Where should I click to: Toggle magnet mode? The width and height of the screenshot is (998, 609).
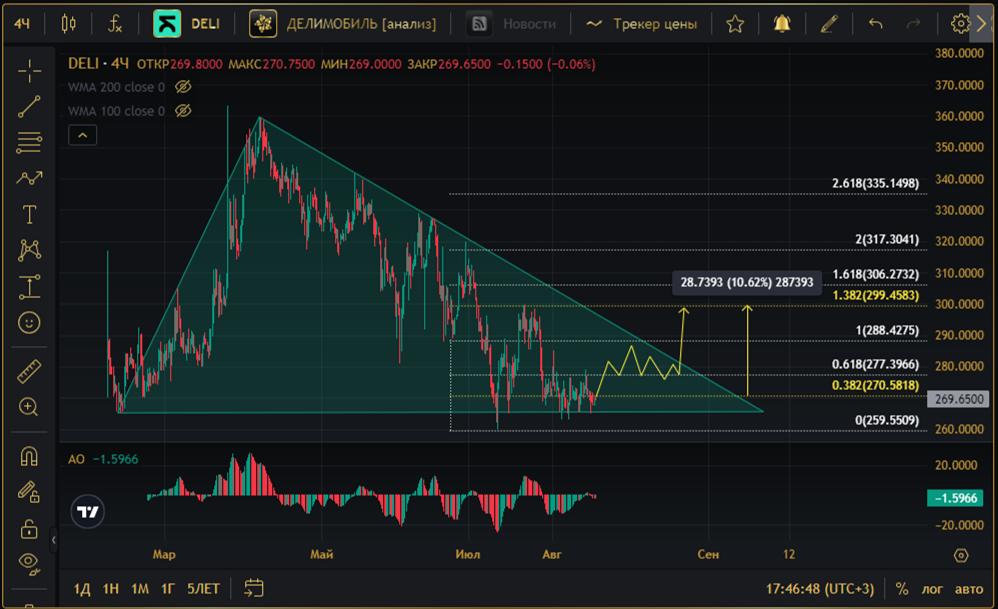point(29,456)
